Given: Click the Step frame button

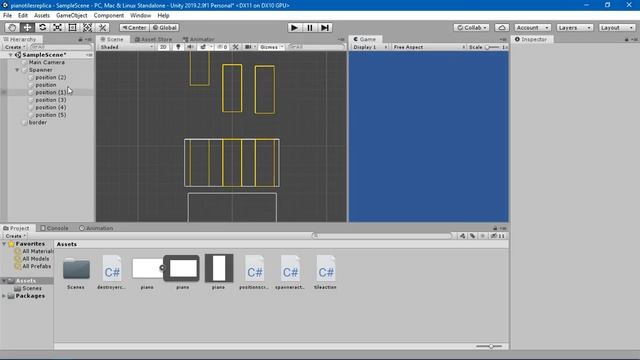Looking at the screenshot, I should pos(325,27).
